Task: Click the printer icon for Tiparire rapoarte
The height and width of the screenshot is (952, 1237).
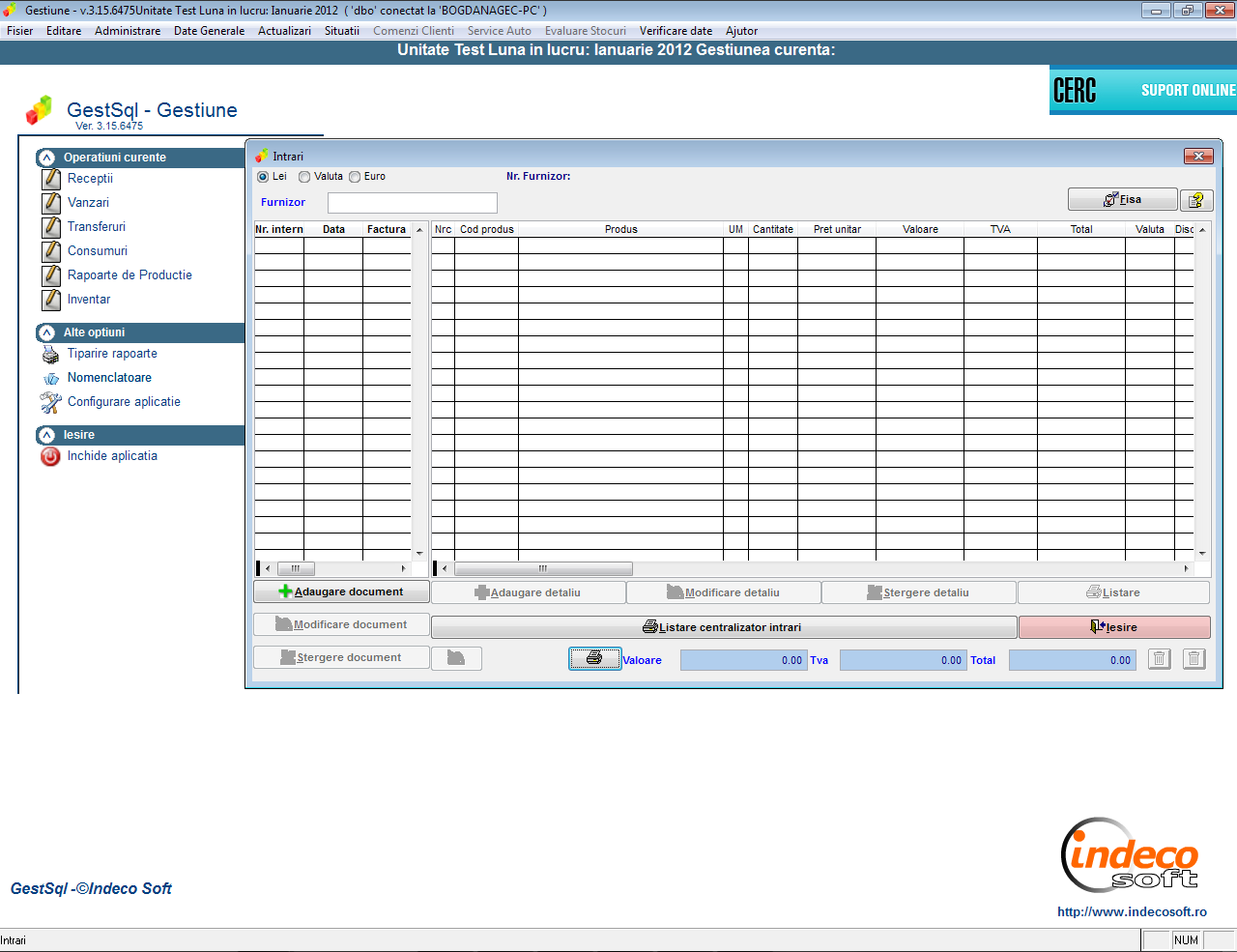Action: pos(51,355)
